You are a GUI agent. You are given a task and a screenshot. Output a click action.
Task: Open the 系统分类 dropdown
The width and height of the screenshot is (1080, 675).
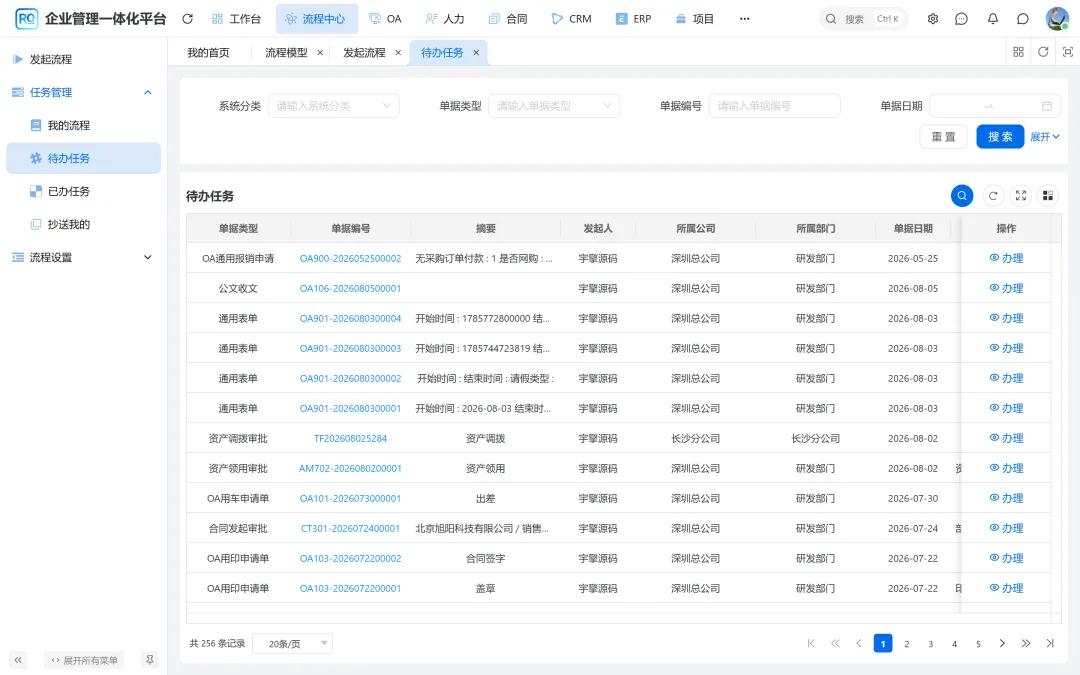[333, 106]
